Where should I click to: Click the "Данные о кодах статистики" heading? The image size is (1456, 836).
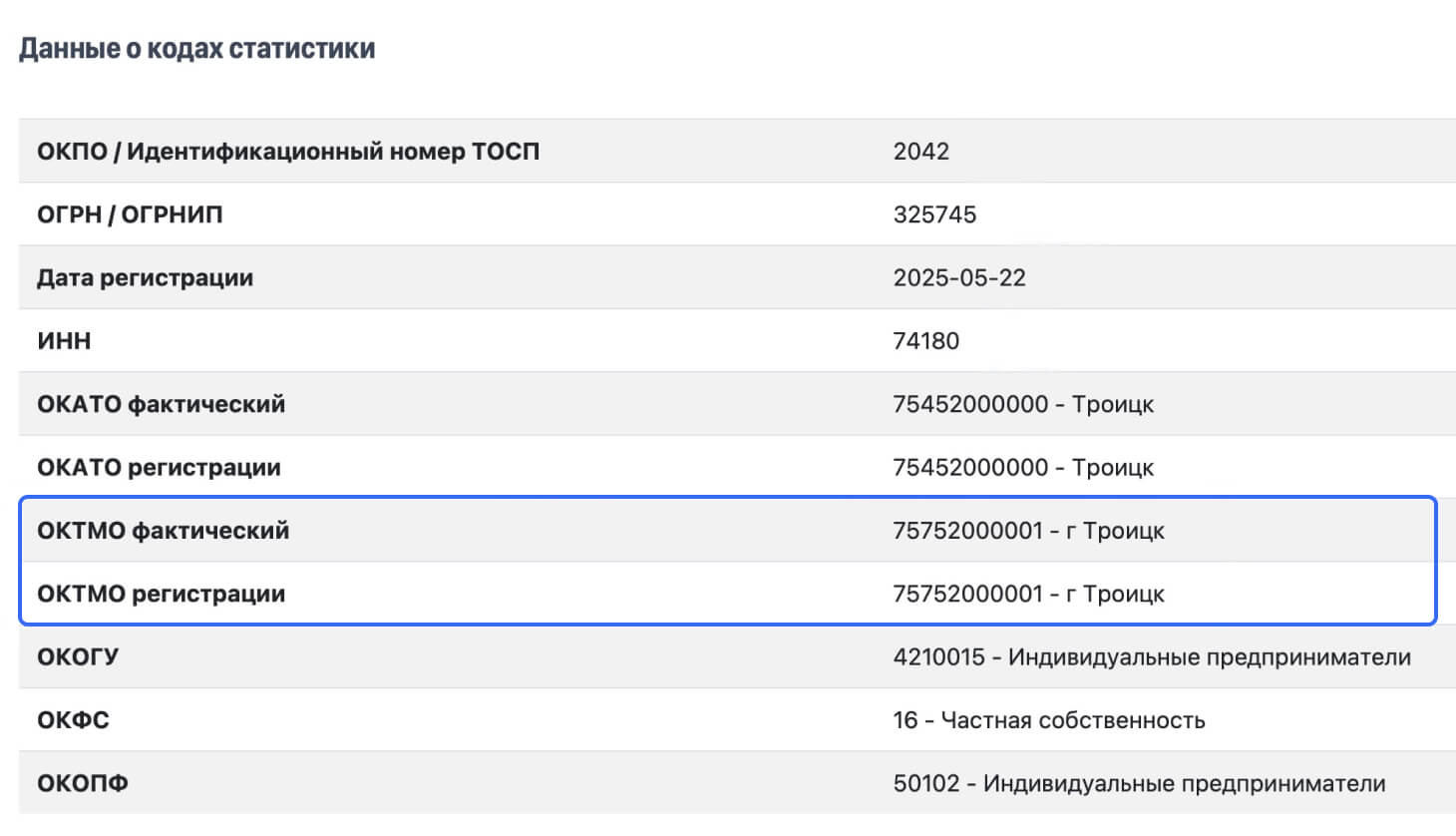pos(196,49)
